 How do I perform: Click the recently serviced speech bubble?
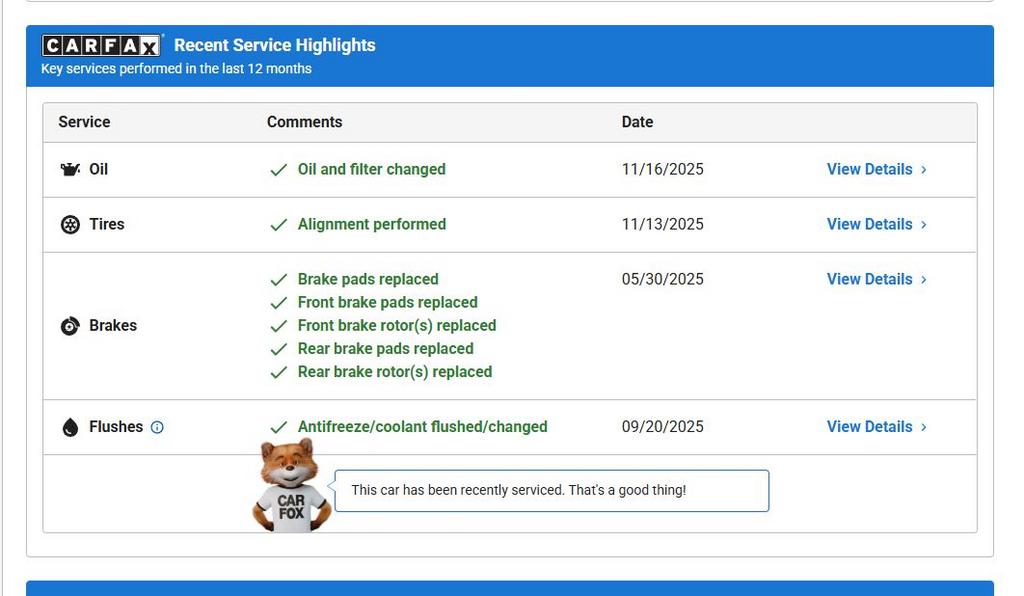pos(552,490)
